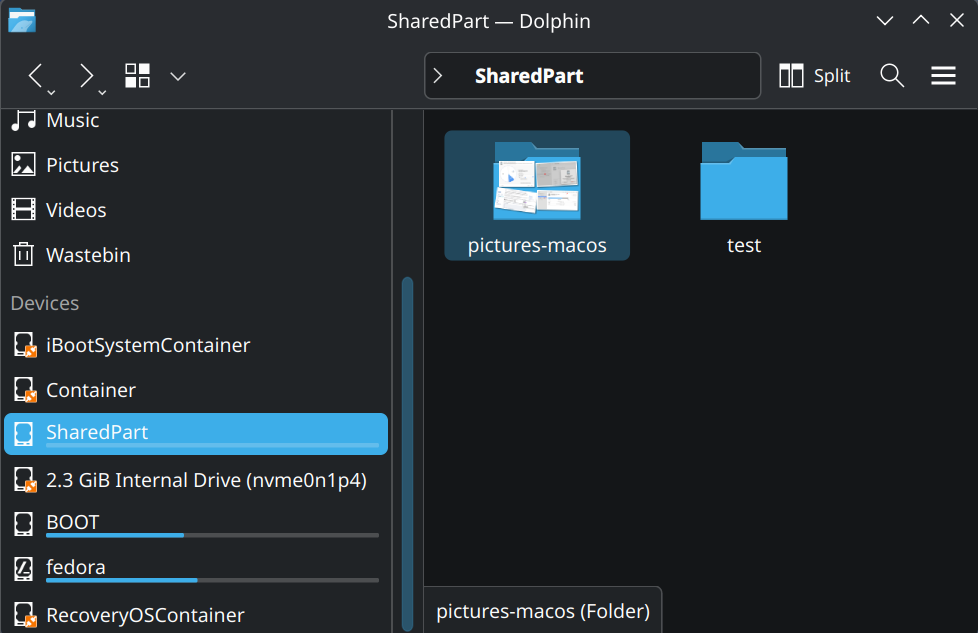
Task: Click the BOOT capacity bar
Action: pos(213,535)
